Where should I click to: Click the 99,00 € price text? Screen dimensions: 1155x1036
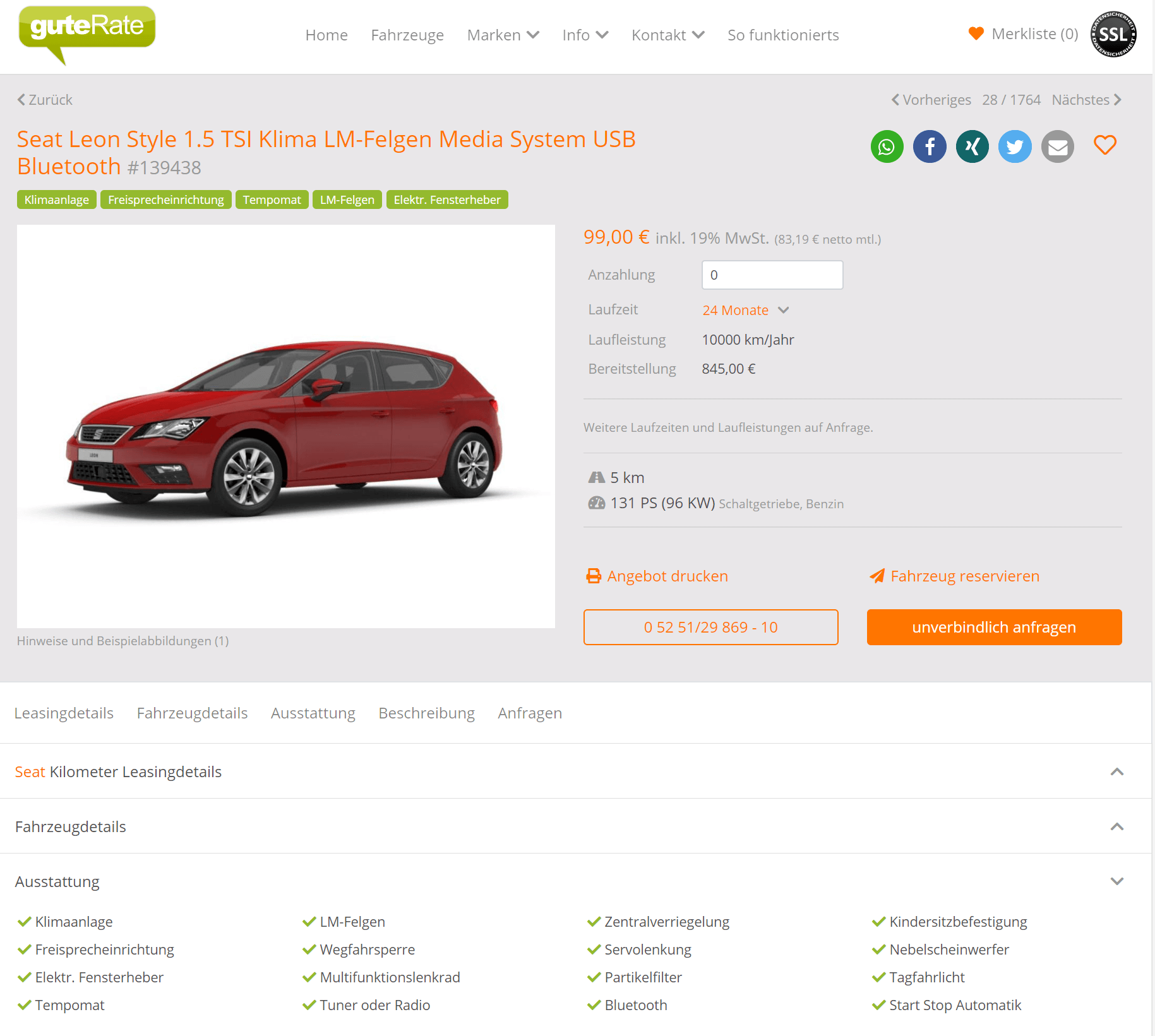coord(616,237)
